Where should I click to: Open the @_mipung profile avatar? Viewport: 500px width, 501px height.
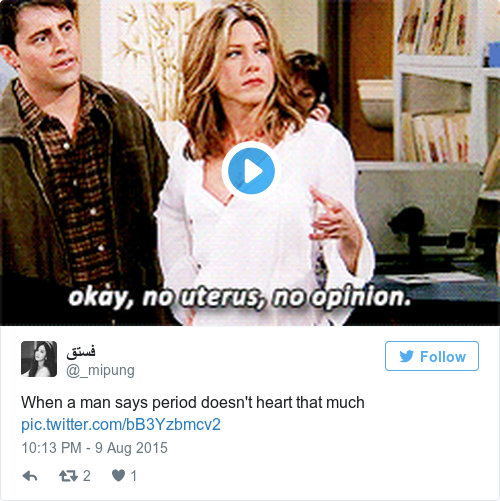pyautogui.click(x=39, y=359)
